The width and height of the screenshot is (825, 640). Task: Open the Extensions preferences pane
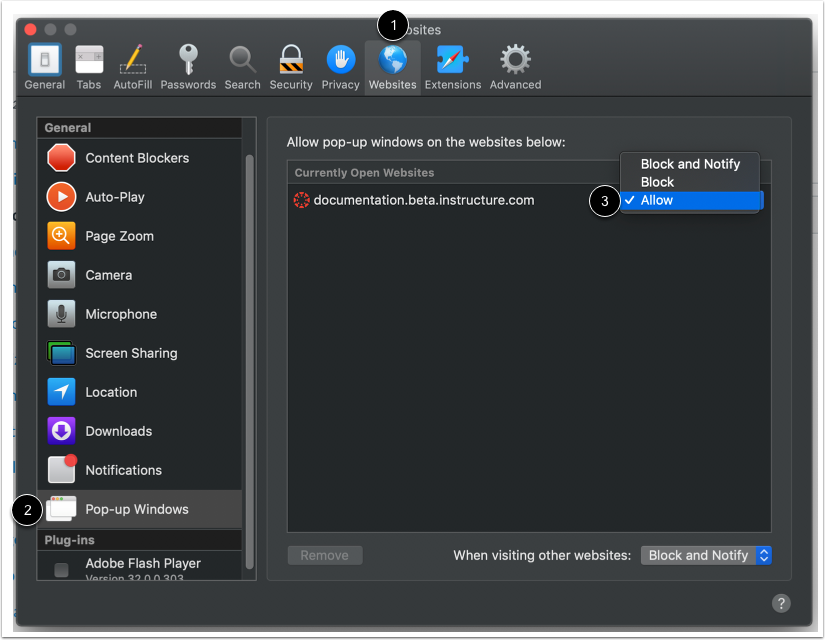click(452, 65)
